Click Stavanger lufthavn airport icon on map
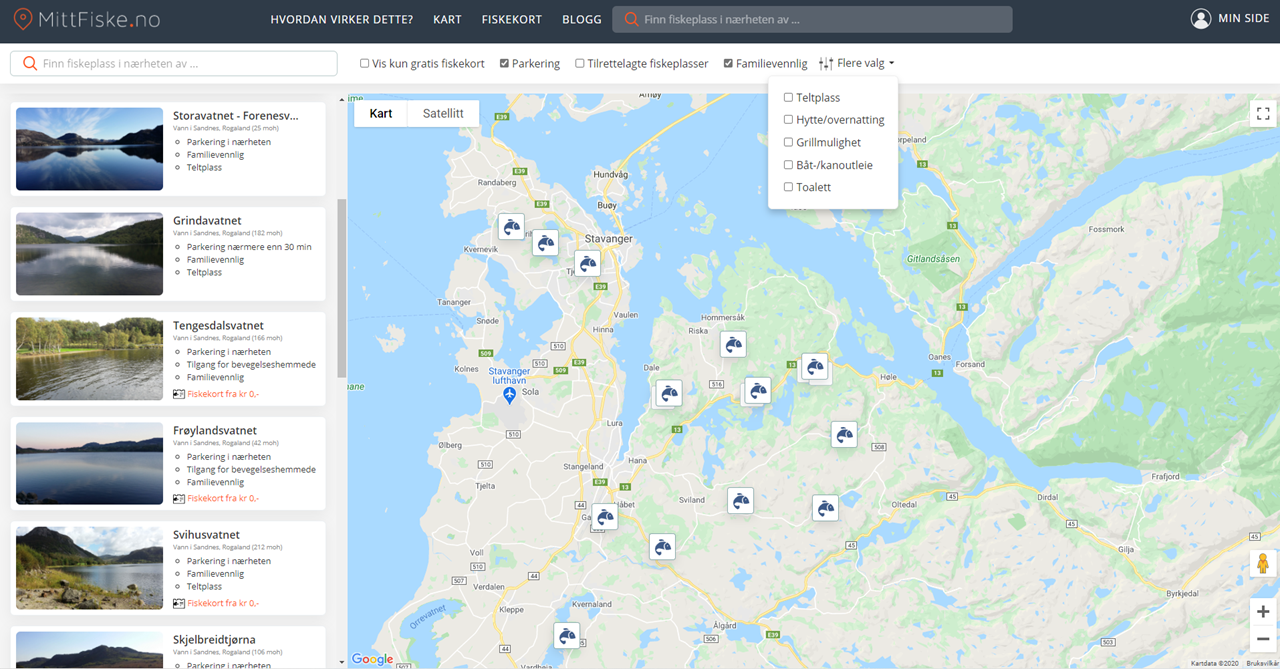The width and height of the screenshot is (1280, 669). tap(509, 395)
